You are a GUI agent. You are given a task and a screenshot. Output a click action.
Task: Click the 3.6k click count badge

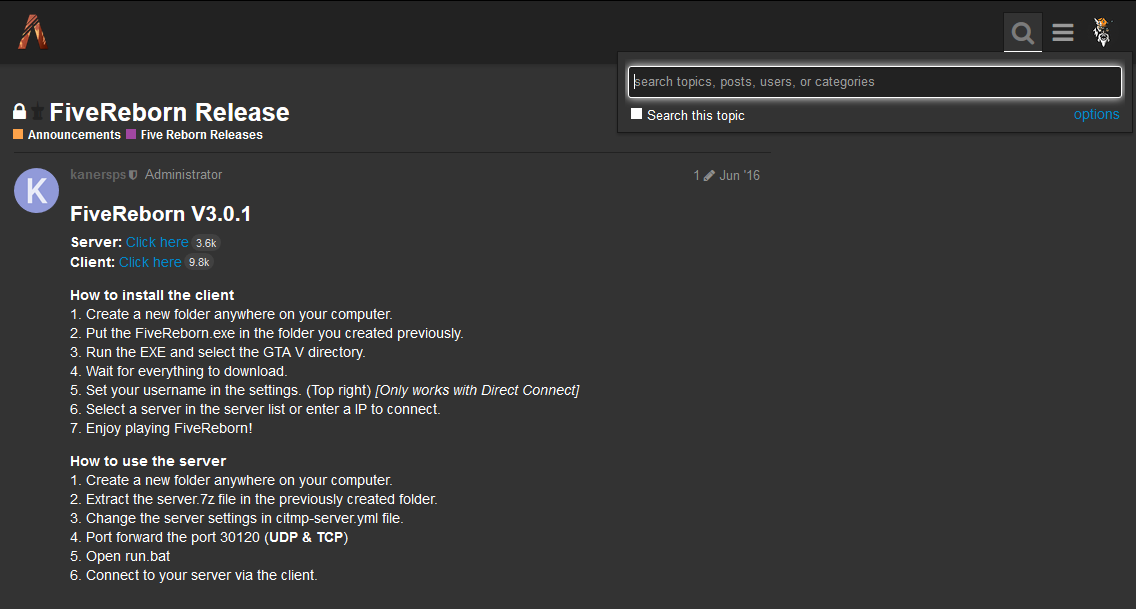(x=205, y=242)
